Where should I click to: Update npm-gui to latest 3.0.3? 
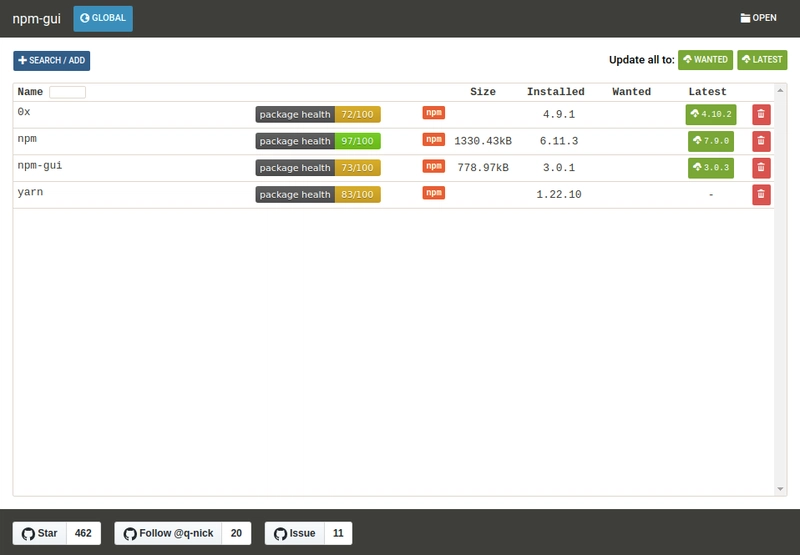click(x=711, y=167)
